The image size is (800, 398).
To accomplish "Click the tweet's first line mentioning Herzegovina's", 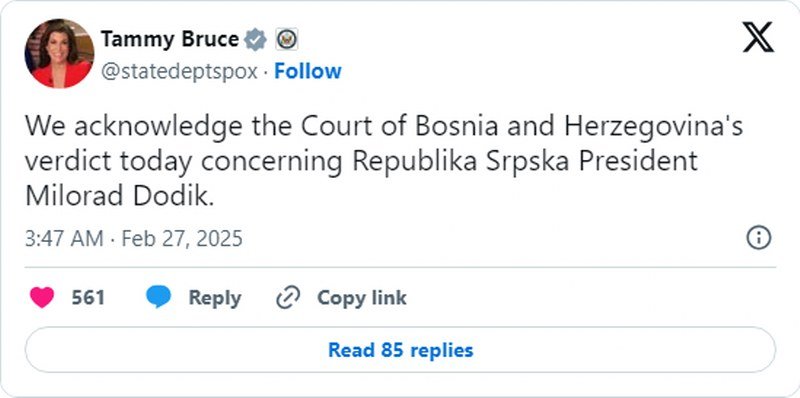I will (384, 127).
